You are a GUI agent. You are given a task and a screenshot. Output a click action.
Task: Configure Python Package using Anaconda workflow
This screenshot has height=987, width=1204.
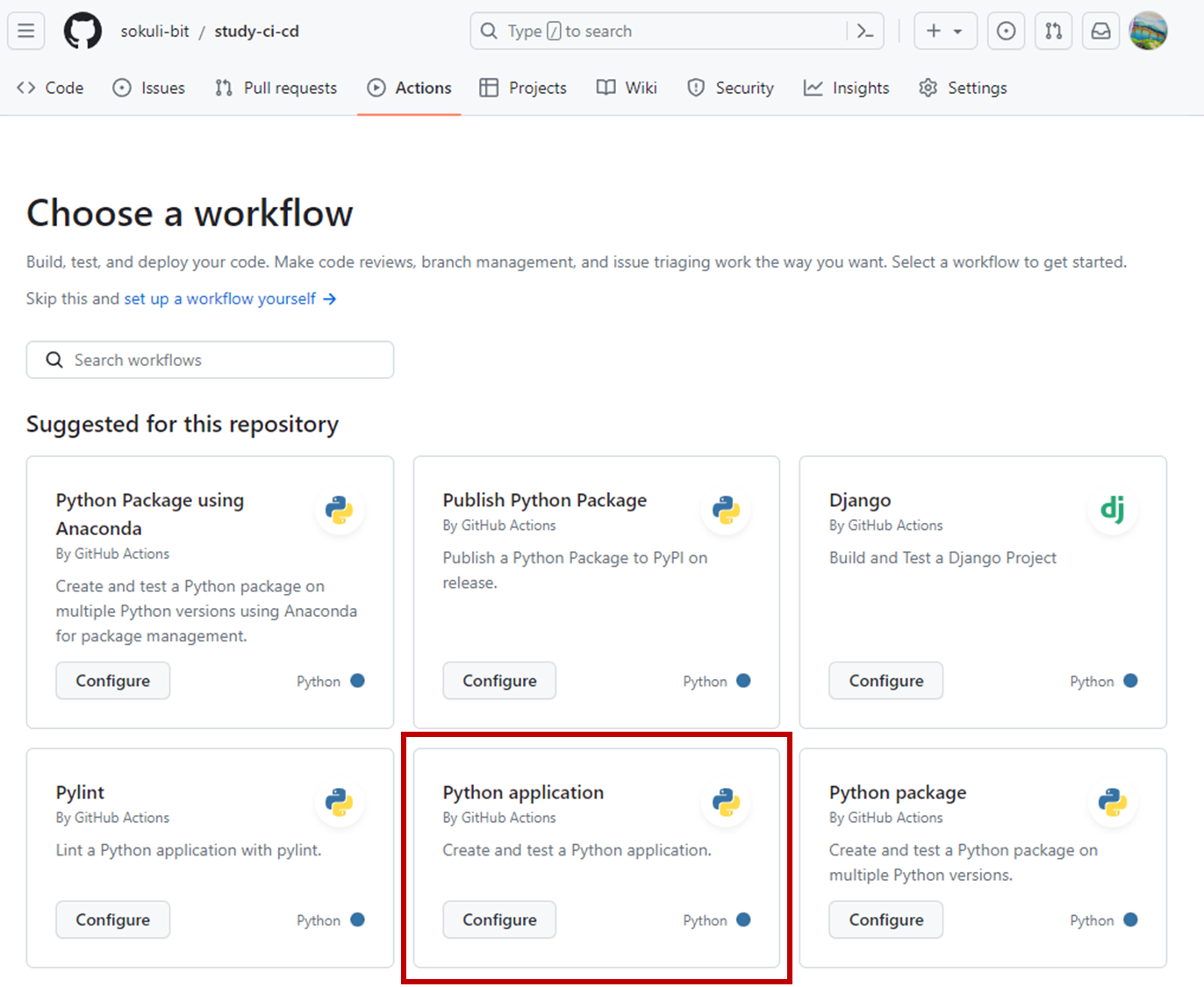click(112, 681)
